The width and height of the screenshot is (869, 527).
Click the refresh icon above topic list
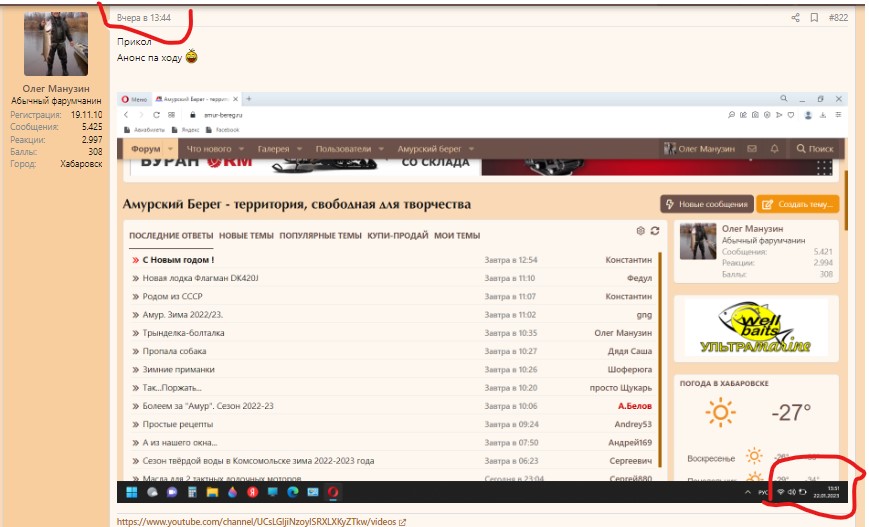(655, 230)
